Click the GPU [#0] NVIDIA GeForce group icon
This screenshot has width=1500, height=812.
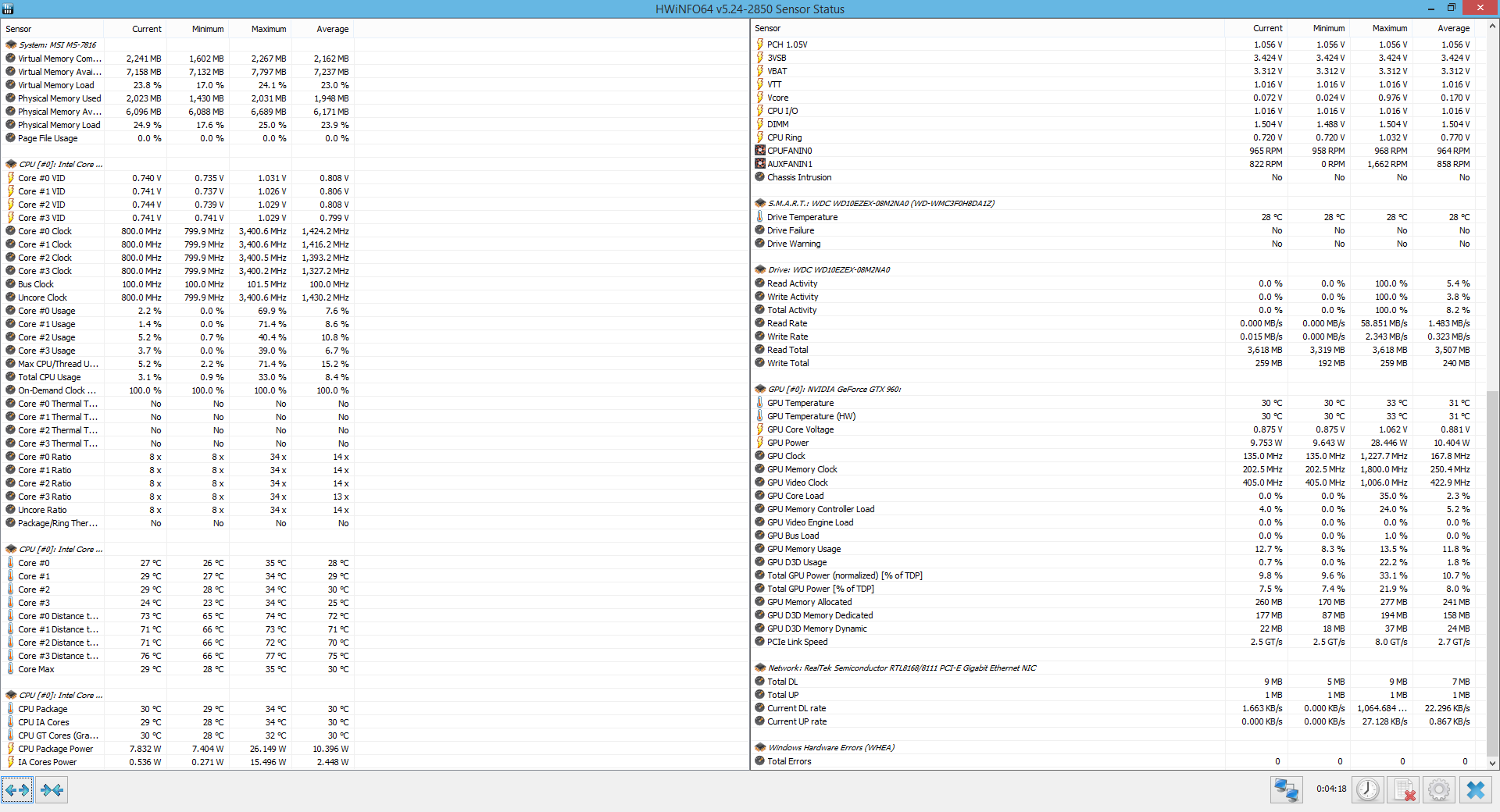tap(760, 390)
